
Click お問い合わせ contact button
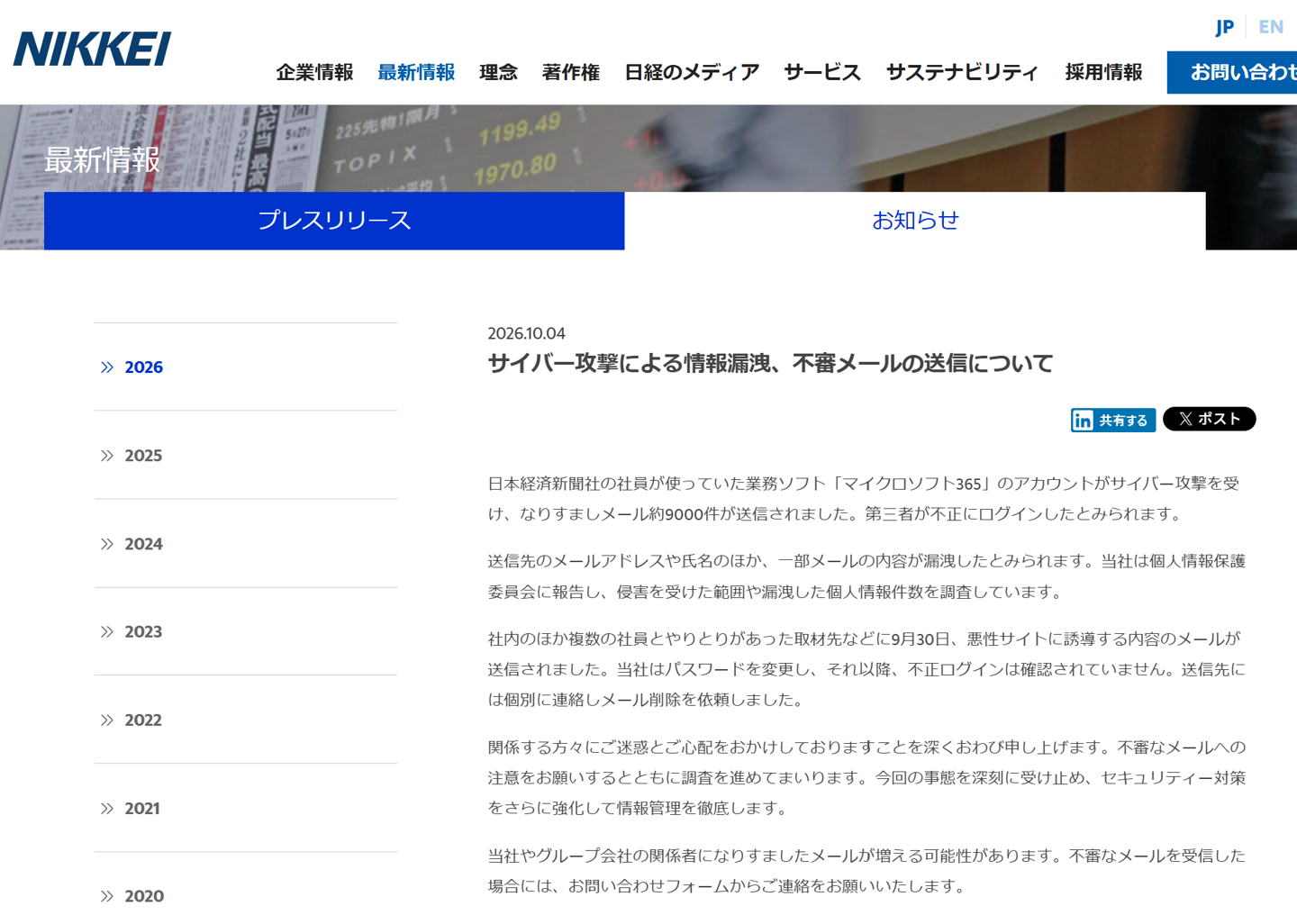point(1232,72)
